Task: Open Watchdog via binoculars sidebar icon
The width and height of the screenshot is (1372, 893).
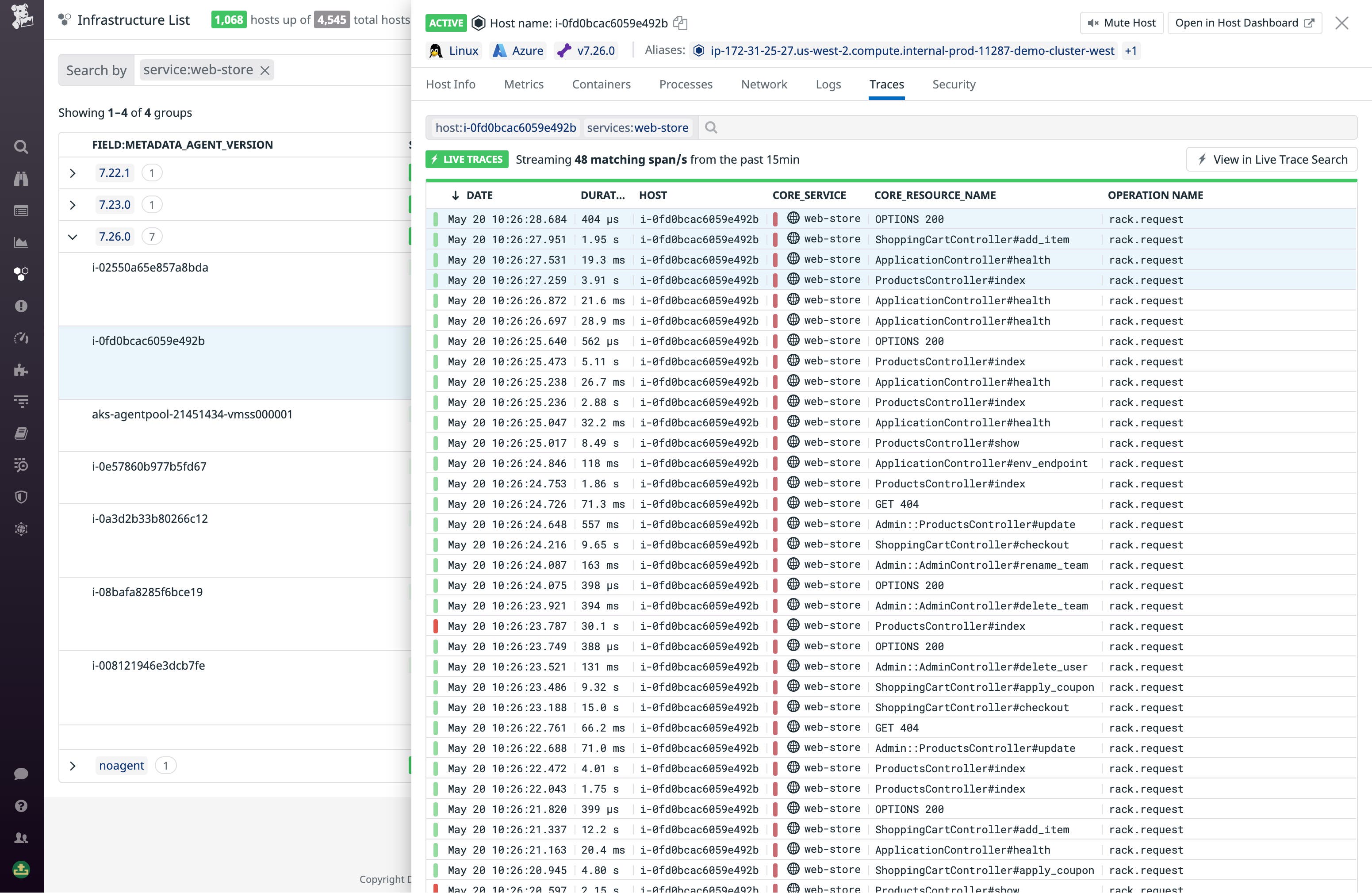Action: (x=21, y=179)
